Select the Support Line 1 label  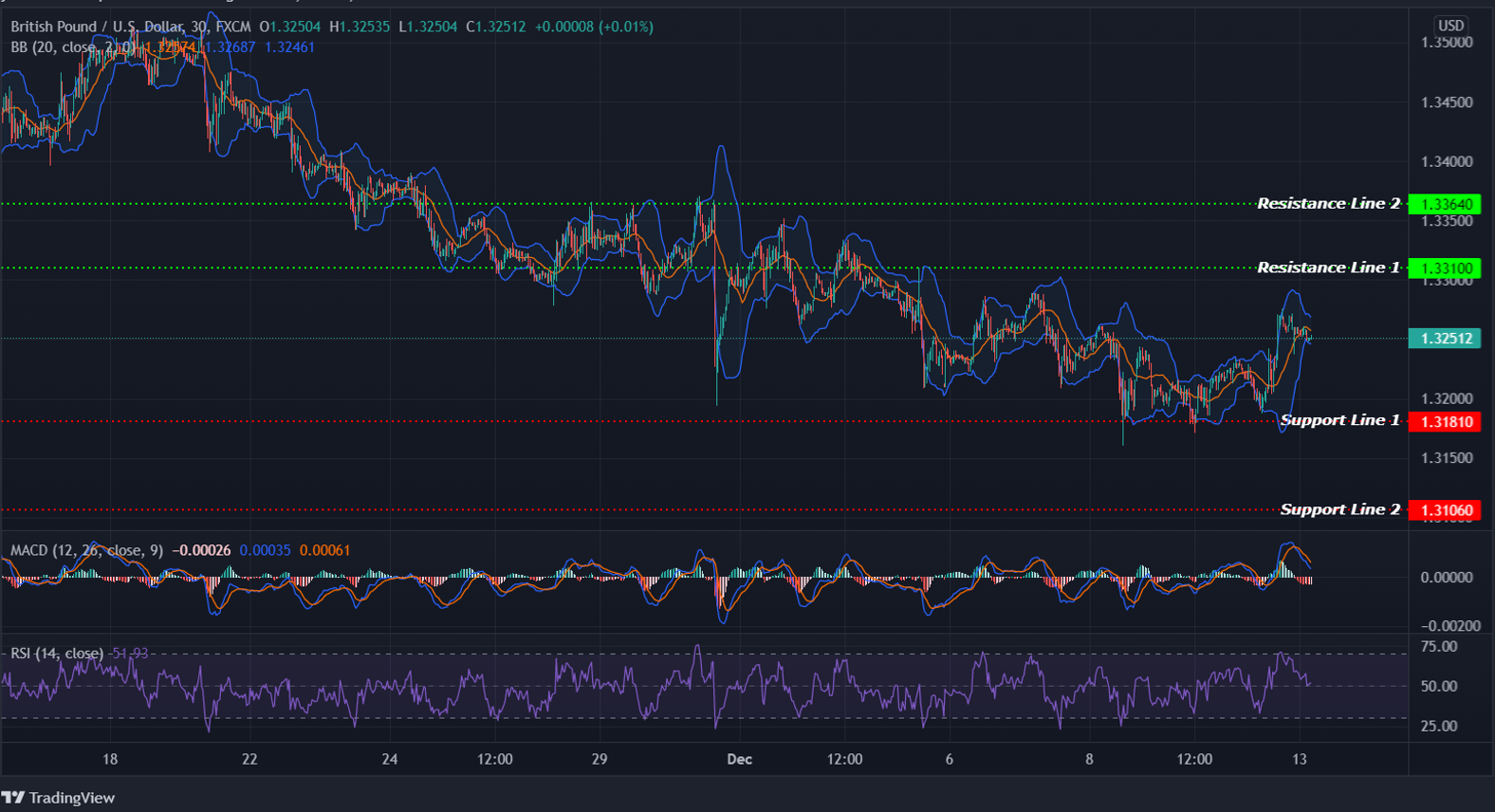point(1339,420)
